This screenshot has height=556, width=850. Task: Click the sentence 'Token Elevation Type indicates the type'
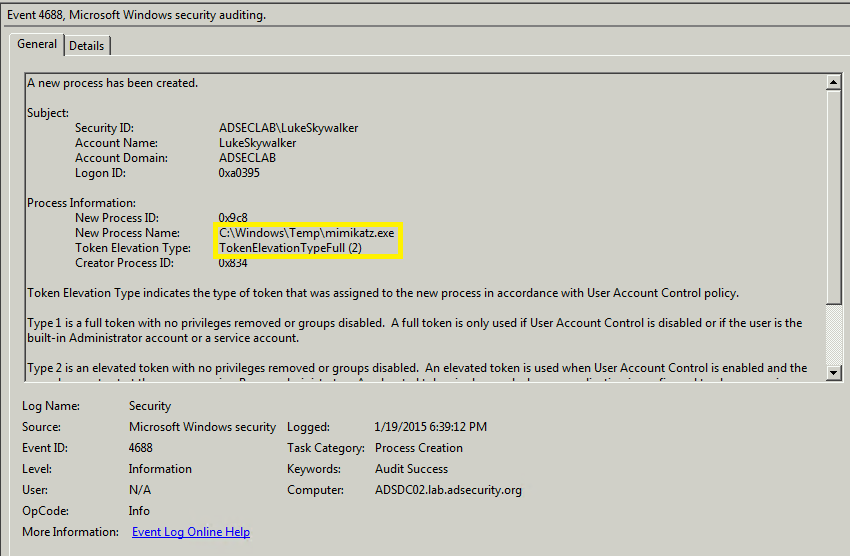[383, 293]
